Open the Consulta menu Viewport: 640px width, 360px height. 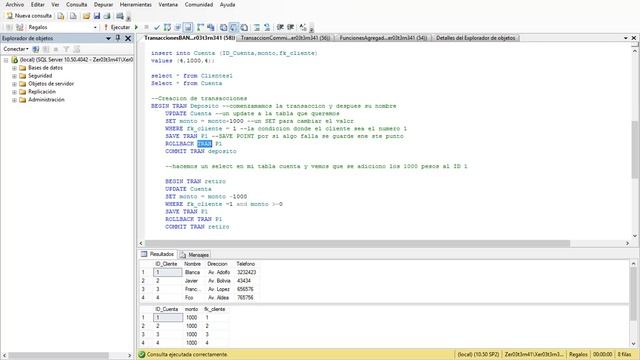pyautogui.click(x=76, y=4)
